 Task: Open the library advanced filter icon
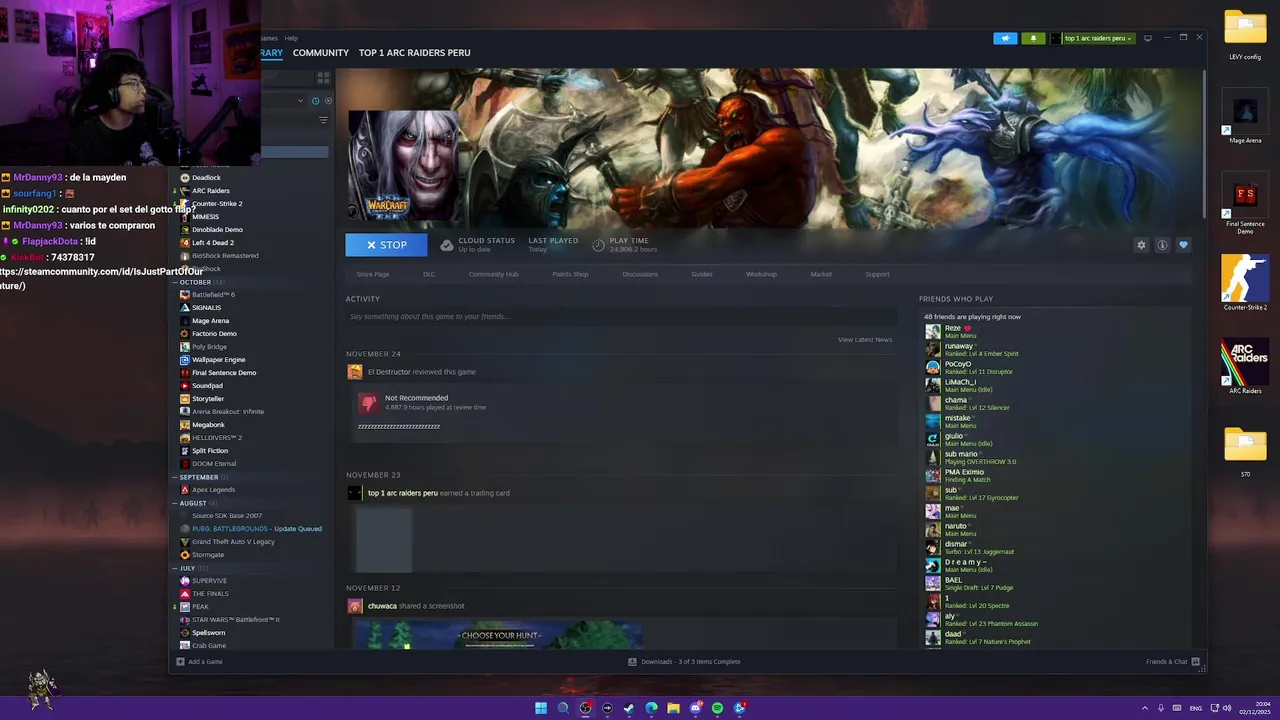tap(323, 120)
